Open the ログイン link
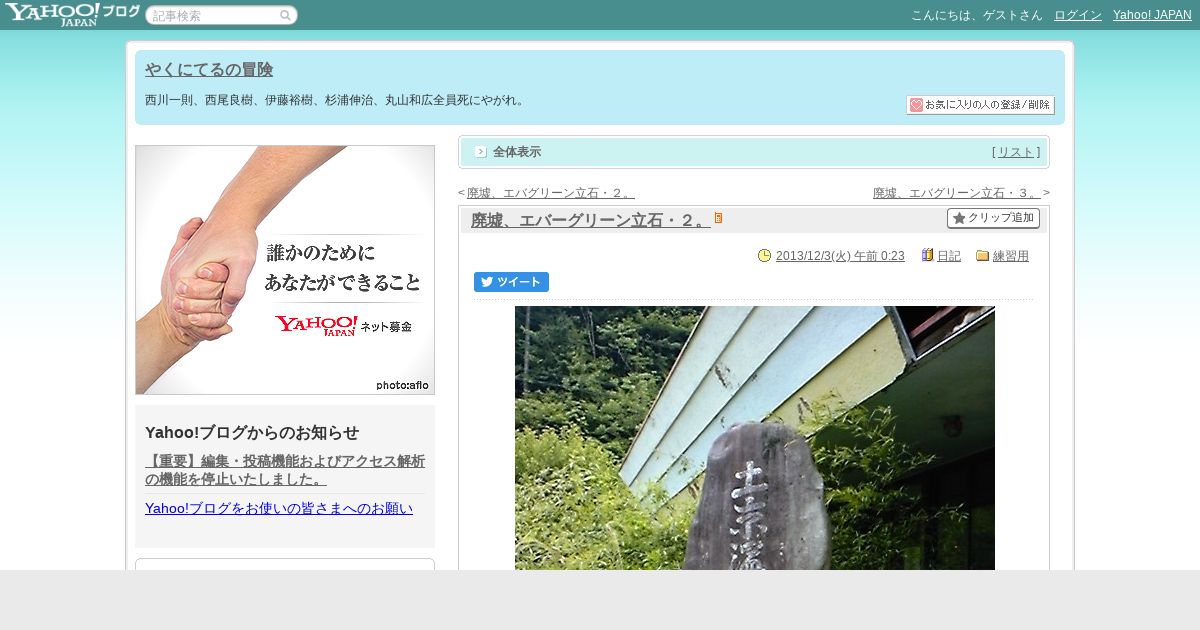Viewport: 1200px width, 630px height. pos(1078,15)
